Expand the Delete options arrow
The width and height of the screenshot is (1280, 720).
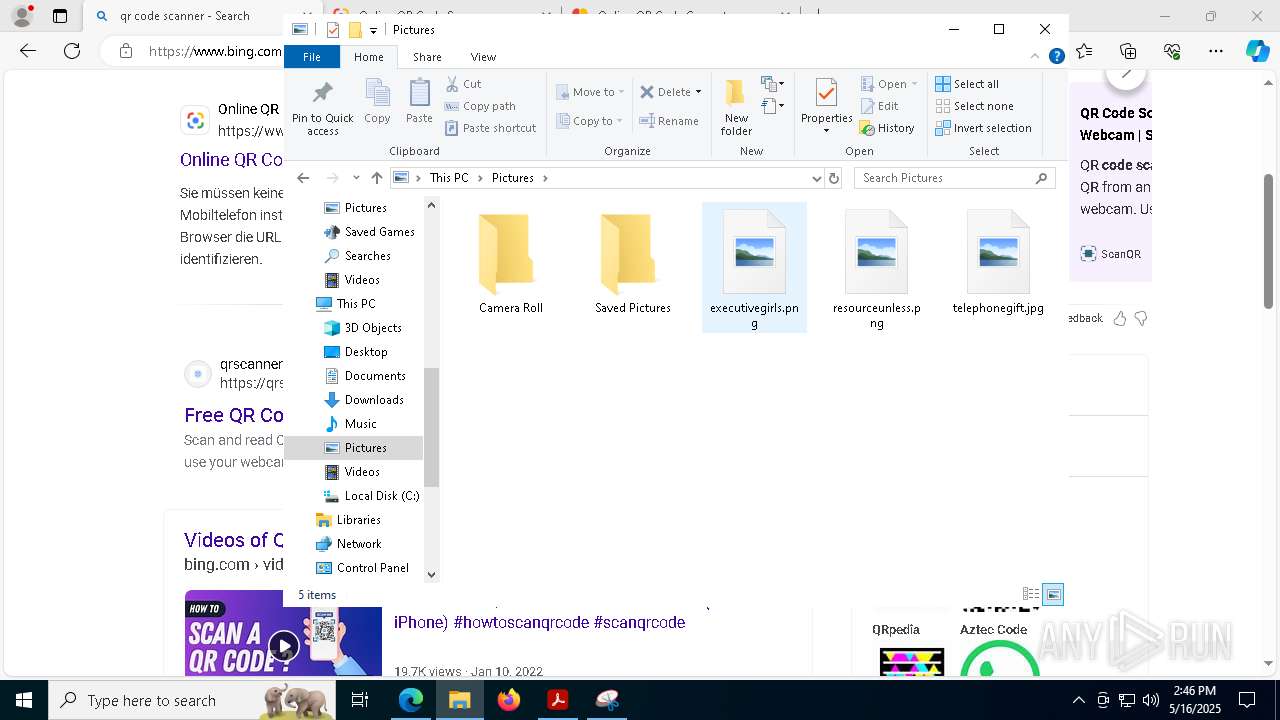pyautogui.click(x=698, y=92)
